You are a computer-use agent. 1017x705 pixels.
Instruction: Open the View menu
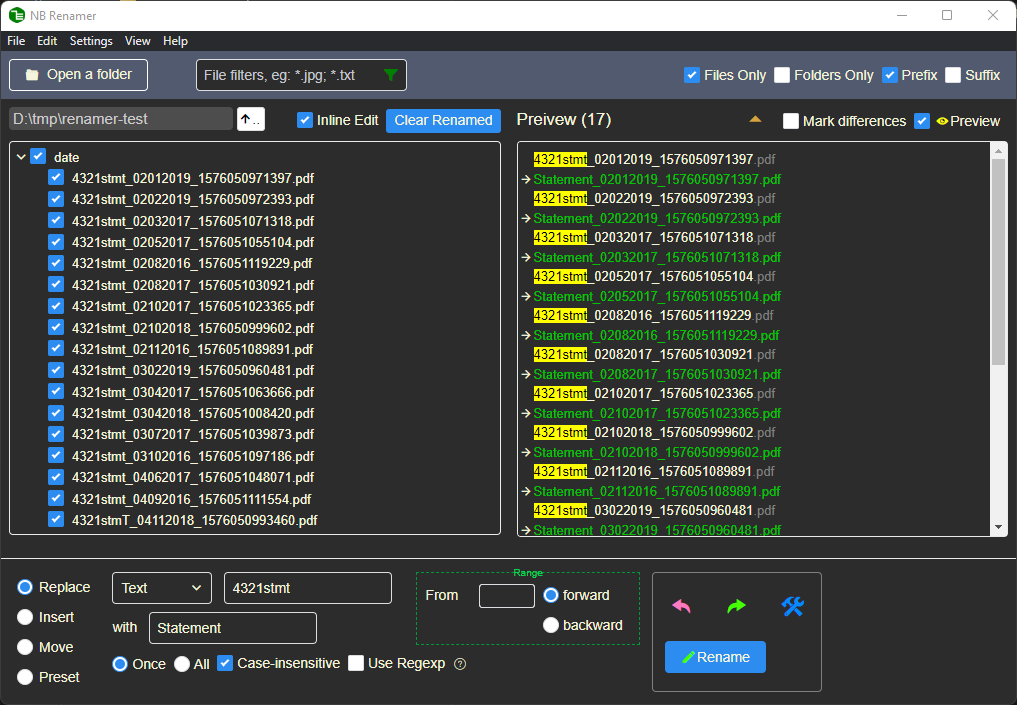(138, 41)
